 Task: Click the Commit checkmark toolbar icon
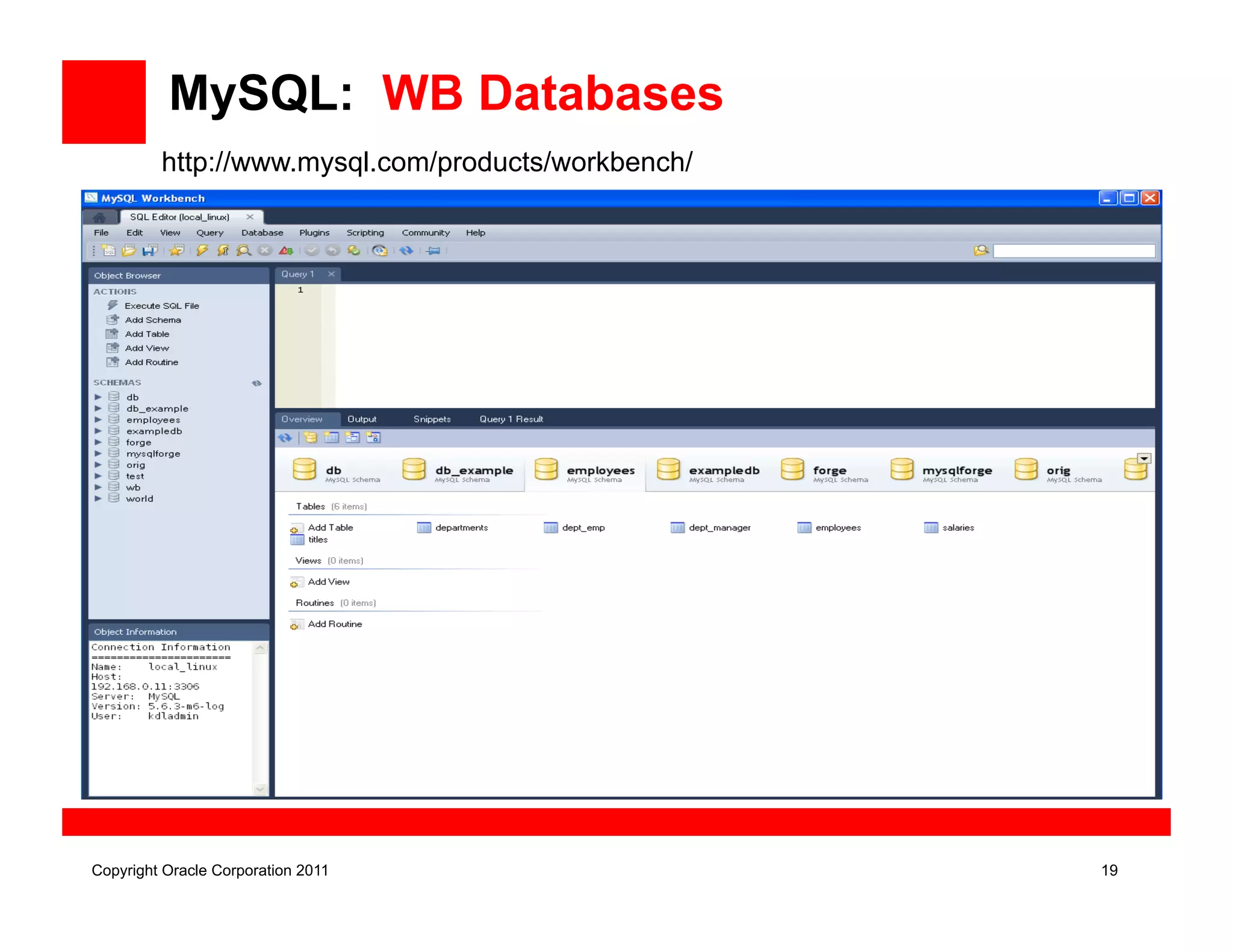pos(312,250)
